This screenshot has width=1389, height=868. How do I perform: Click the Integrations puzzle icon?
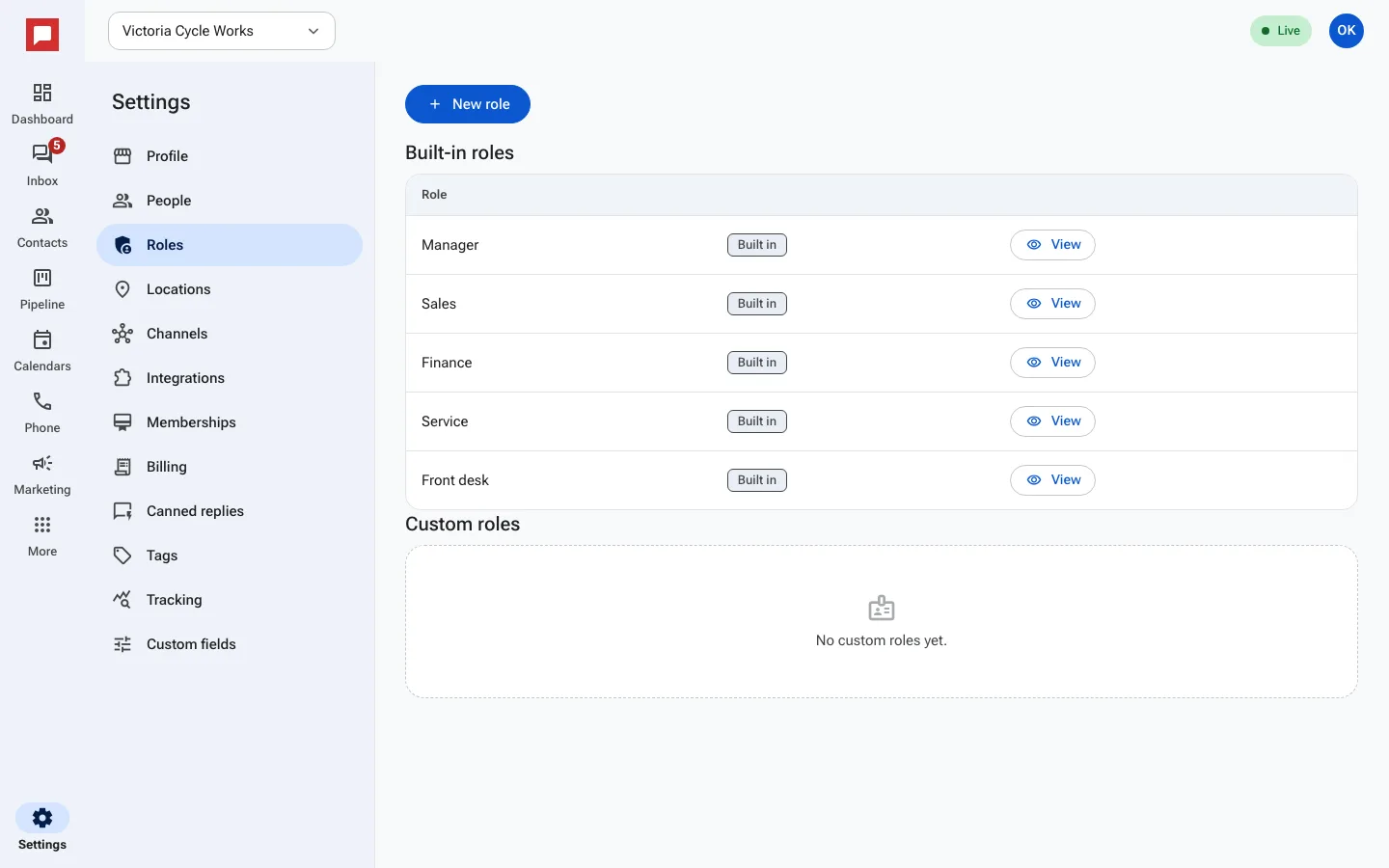coord(123,378)
